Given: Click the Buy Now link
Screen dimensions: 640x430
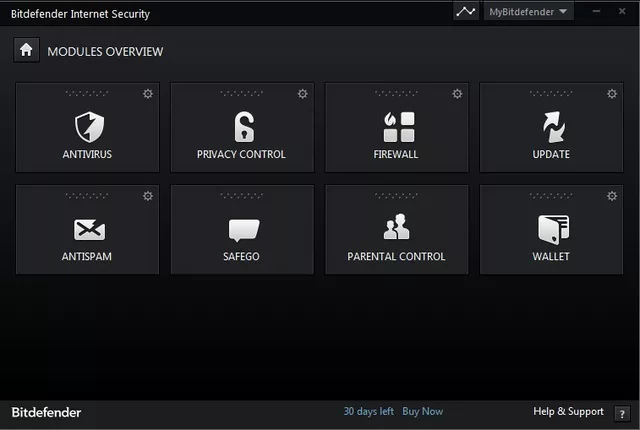Looking at the screenshot, I should click(422, 411).
